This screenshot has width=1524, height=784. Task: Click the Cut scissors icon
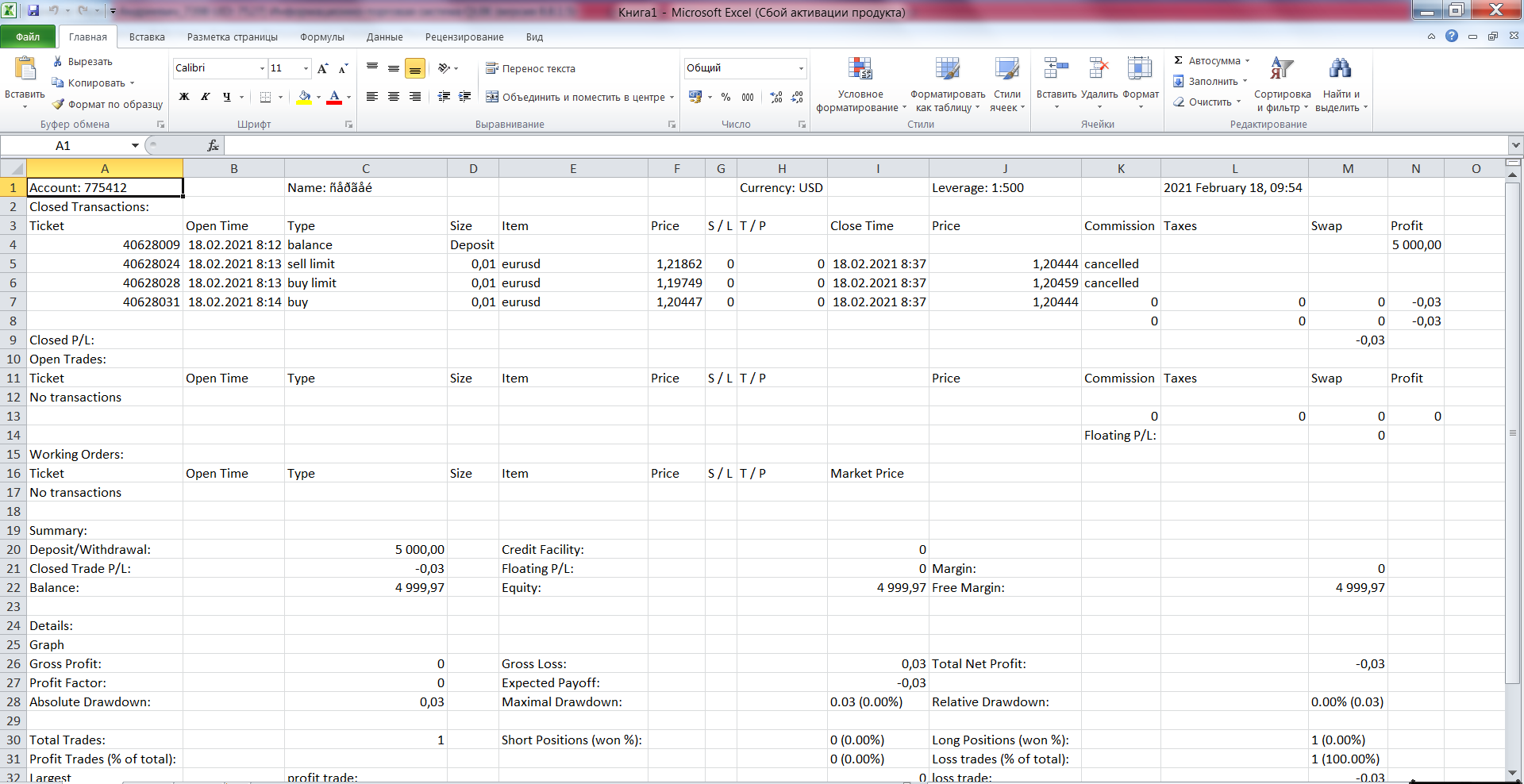tap(58, 61)
